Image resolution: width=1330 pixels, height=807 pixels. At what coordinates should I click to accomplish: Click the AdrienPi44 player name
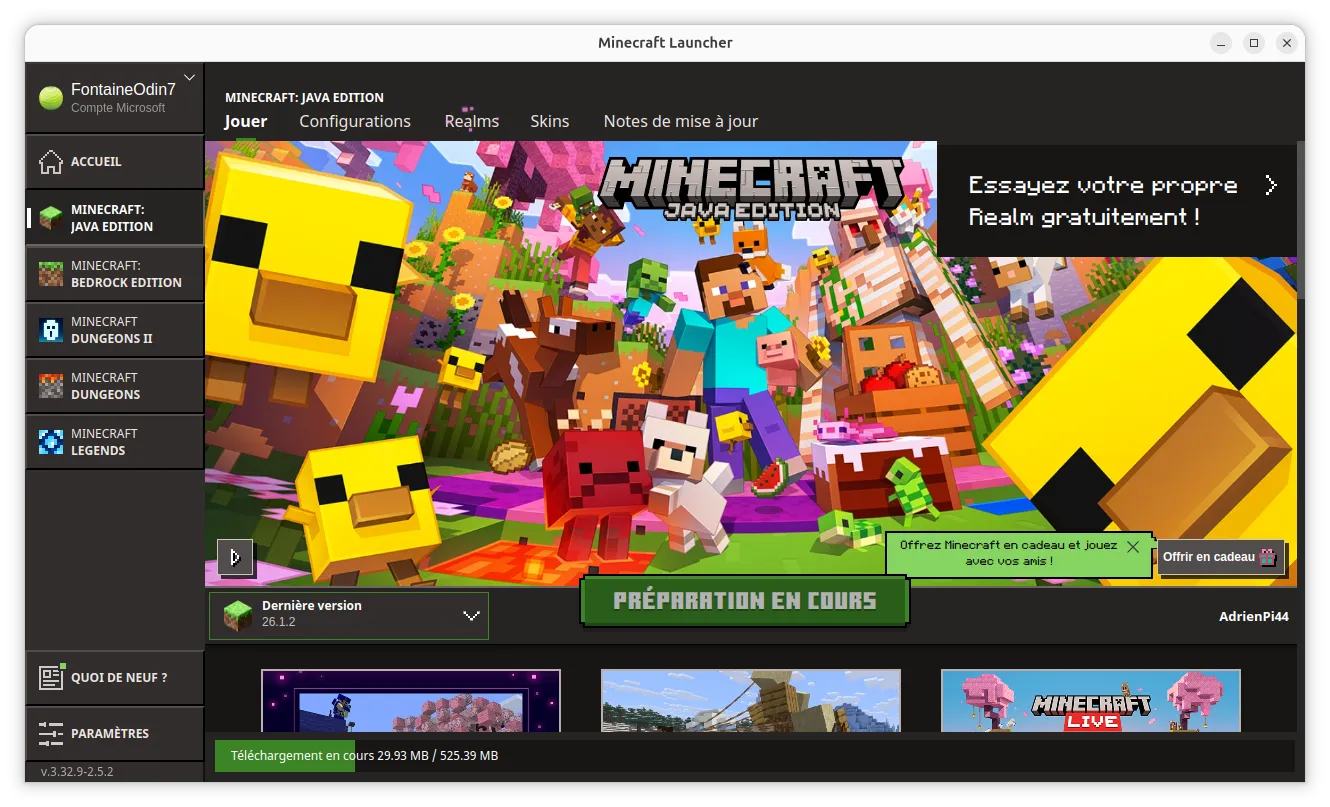[x=1254, y=617]
